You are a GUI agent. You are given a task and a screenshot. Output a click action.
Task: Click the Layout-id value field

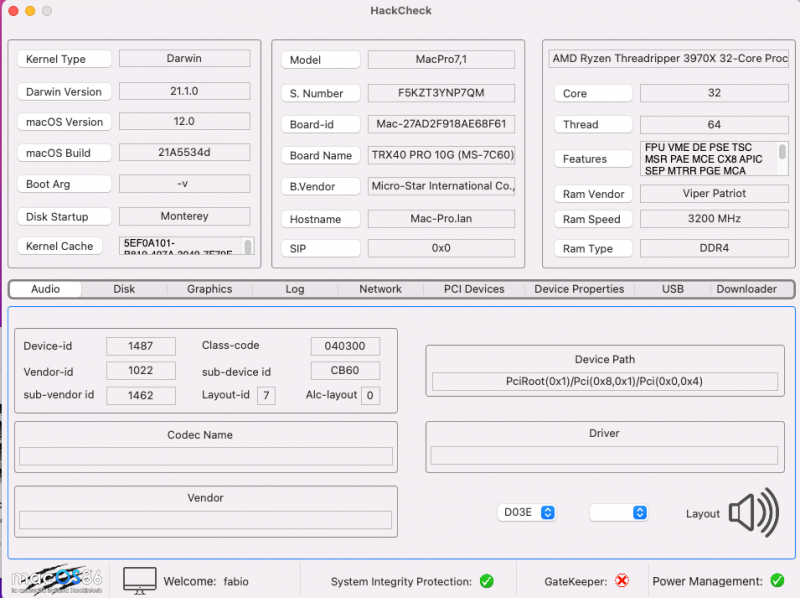(266, 396)
